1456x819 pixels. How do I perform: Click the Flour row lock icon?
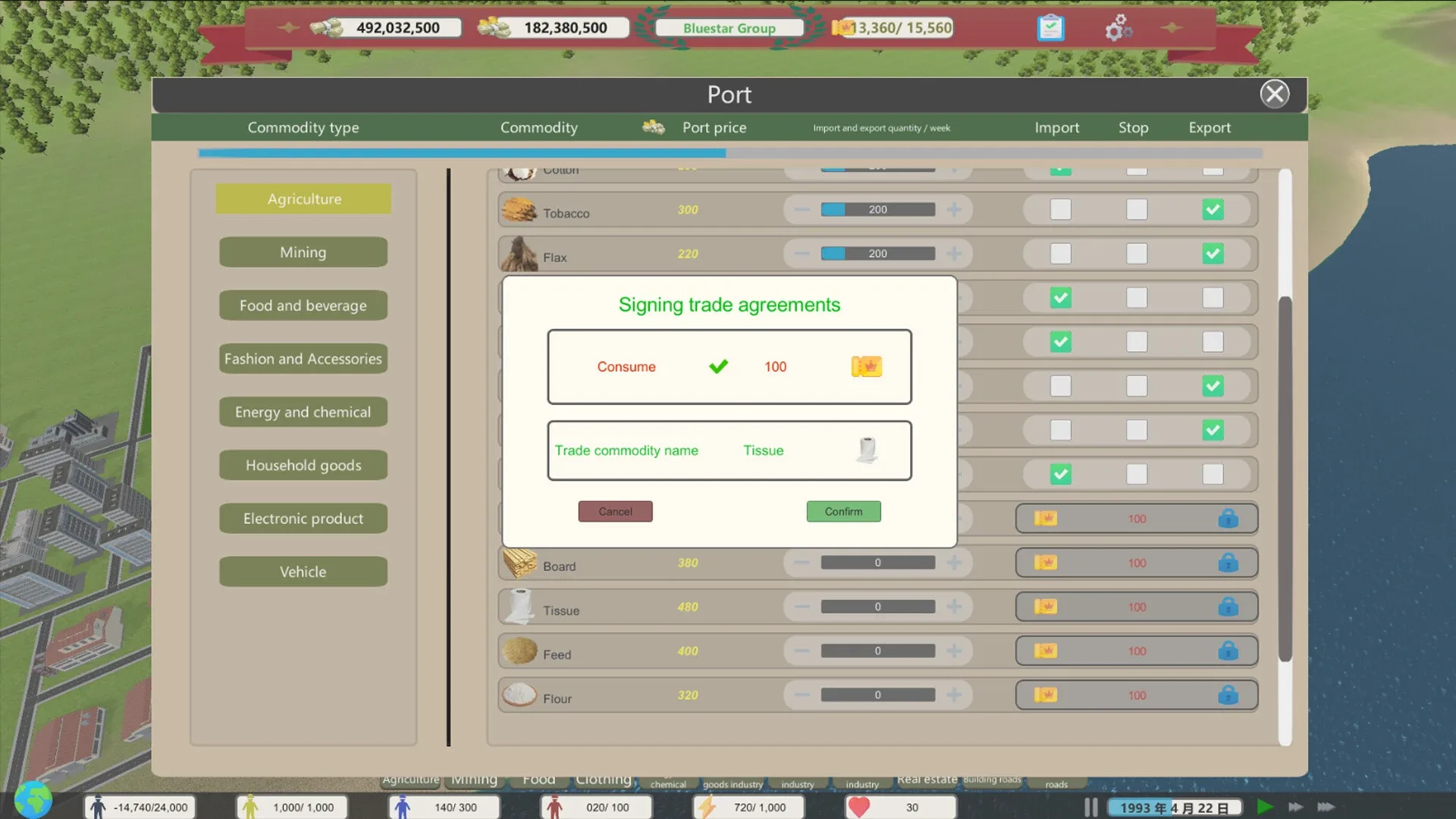tap(1228, 695)
